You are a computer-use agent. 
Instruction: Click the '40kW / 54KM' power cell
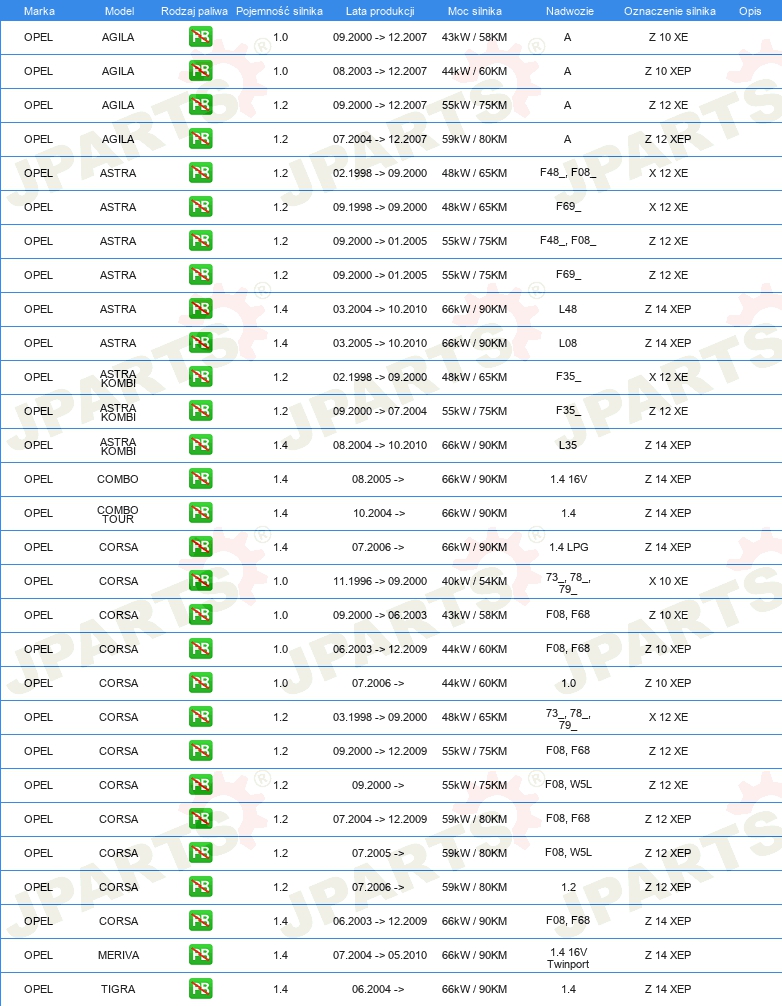pyautogui.click(x=474, y=581)
